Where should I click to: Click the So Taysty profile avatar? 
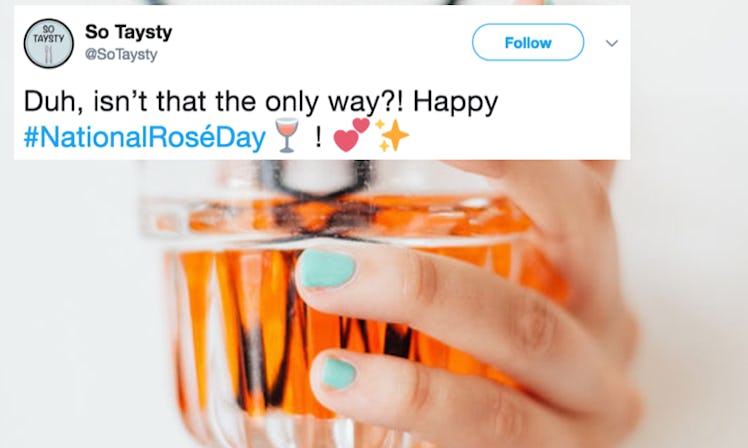49,42
